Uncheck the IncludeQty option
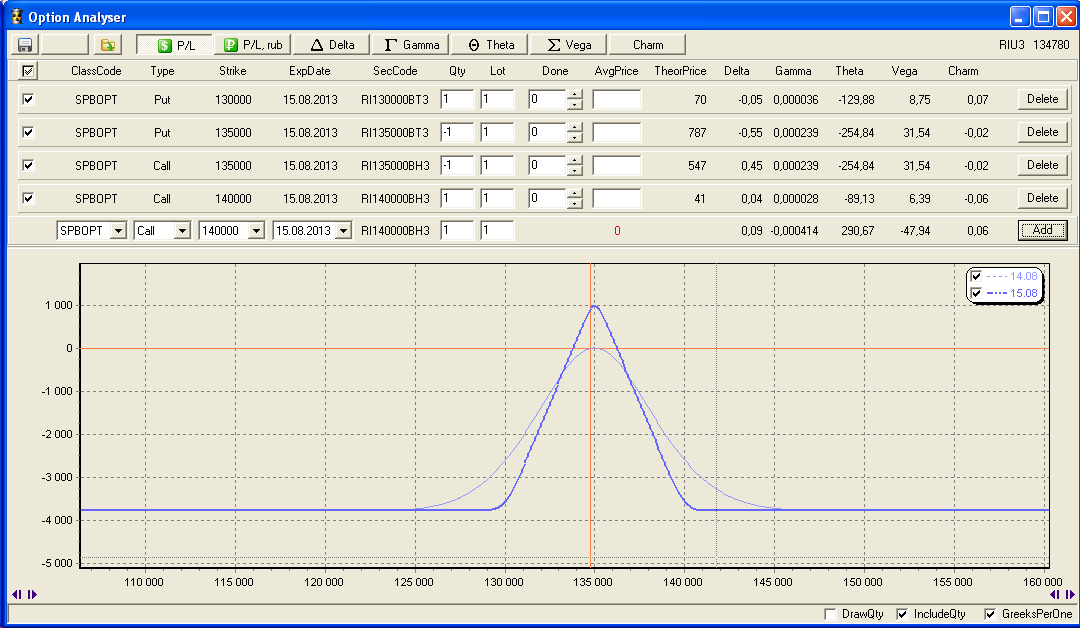The width and height of the screenshot is (1080, 628). tap(903, 614)
